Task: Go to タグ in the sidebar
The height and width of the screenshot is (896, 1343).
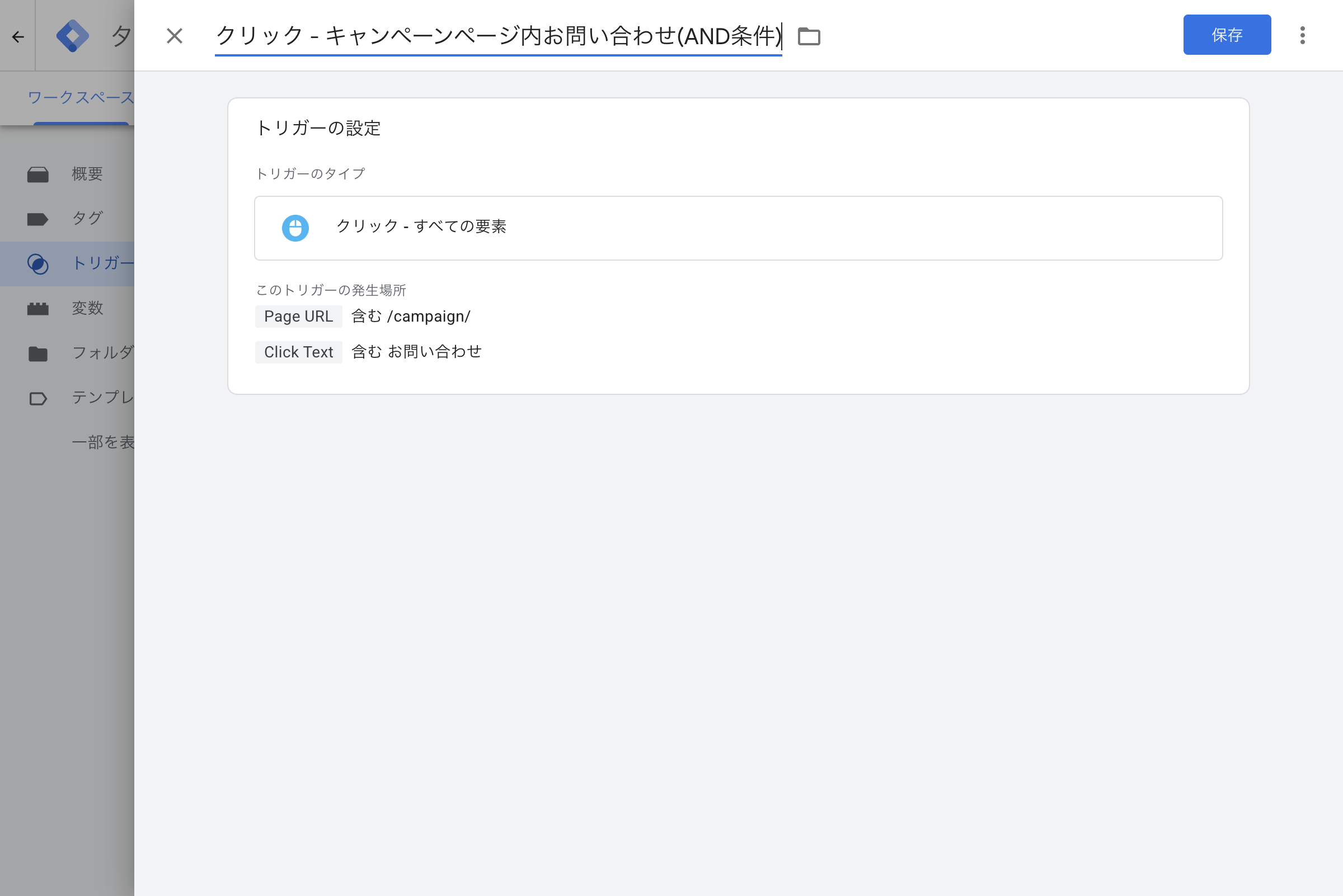Action: [87, 218]
